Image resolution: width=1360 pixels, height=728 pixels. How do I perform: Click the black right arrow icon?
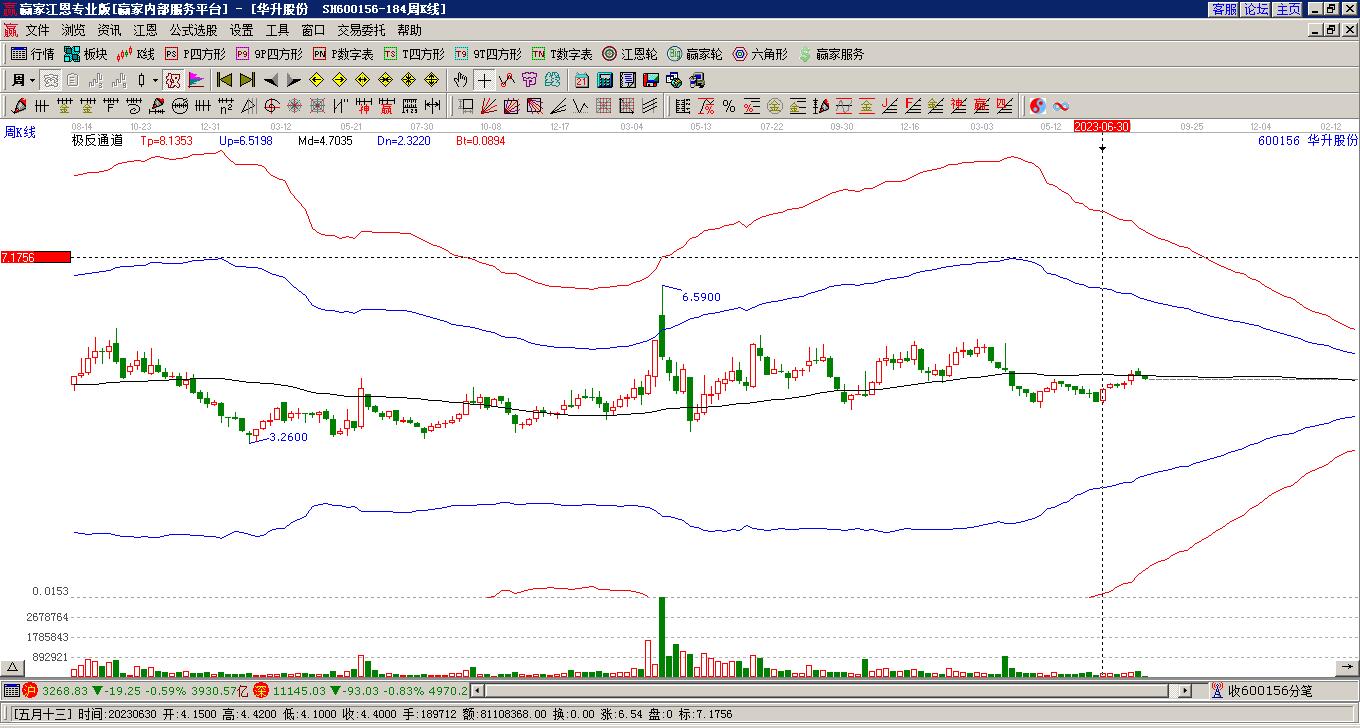click(293, 80)
